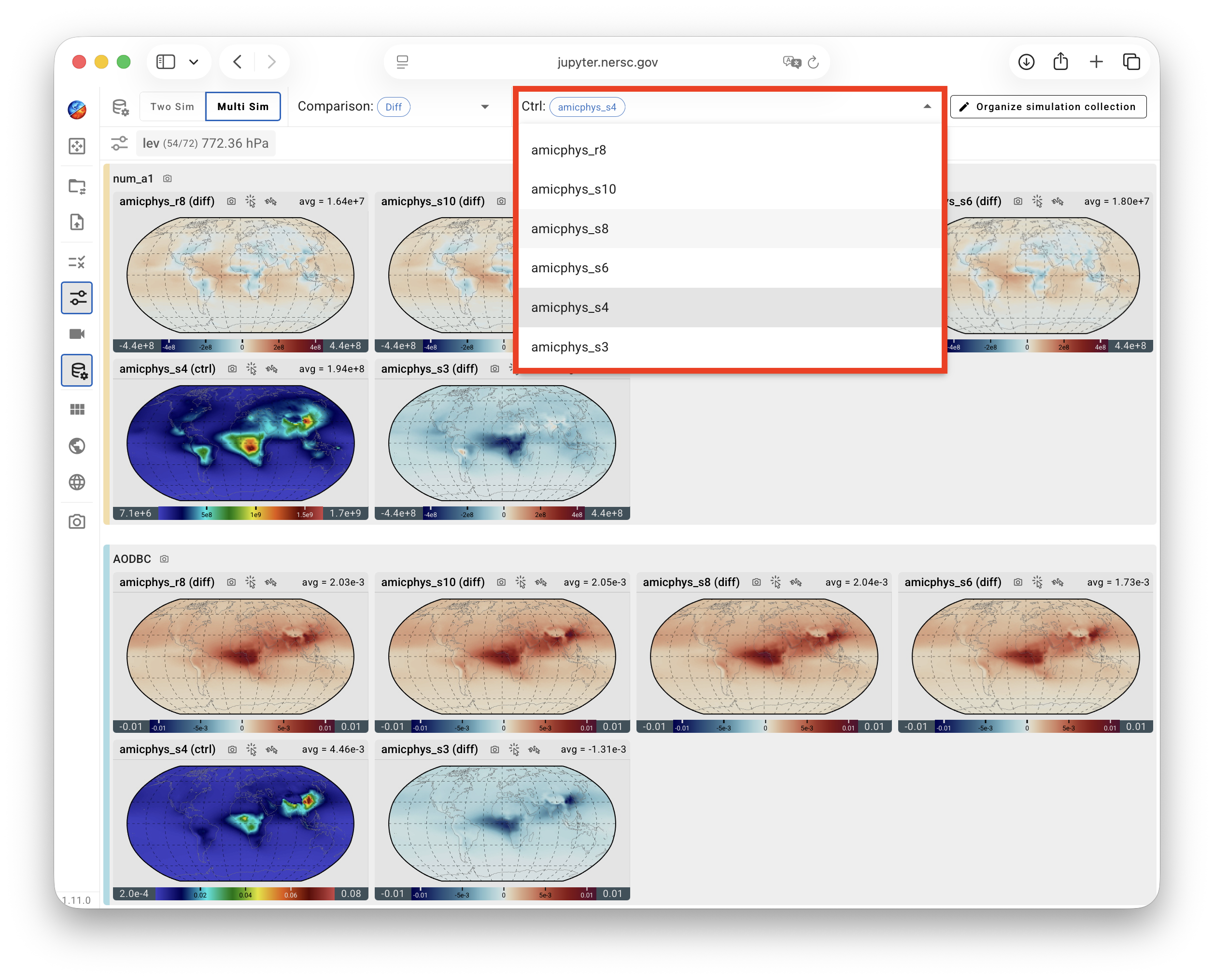Collapse the Ctrl dropdown arrow
Viewport: 1214px width, 980px height.
pos(927,107)
